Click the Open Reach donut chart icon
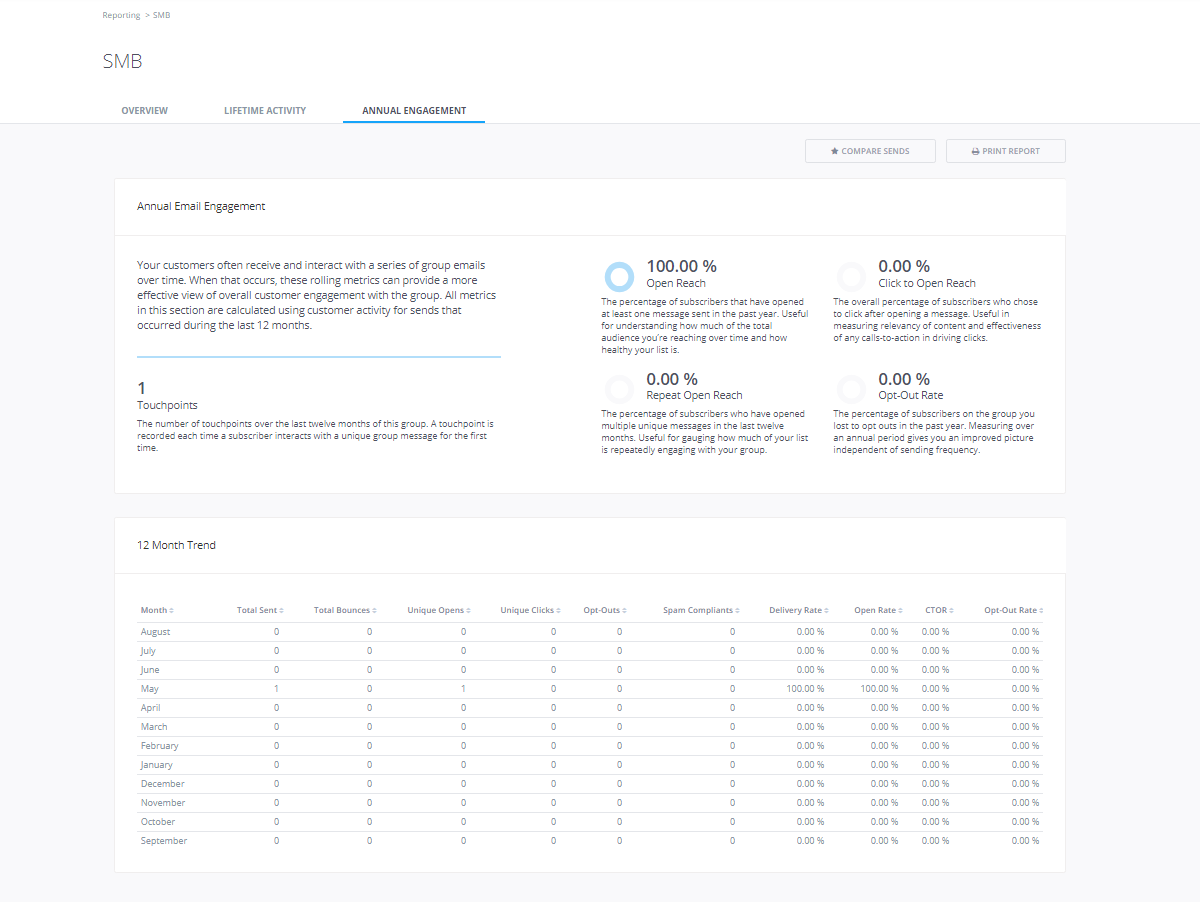The image size is (1200, 902). click(x=620, y=276)
